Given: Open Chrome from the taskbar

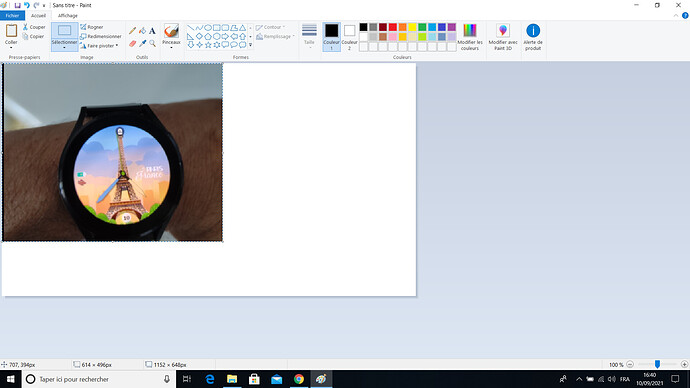Looking at the screenshot, I should 299,379.
